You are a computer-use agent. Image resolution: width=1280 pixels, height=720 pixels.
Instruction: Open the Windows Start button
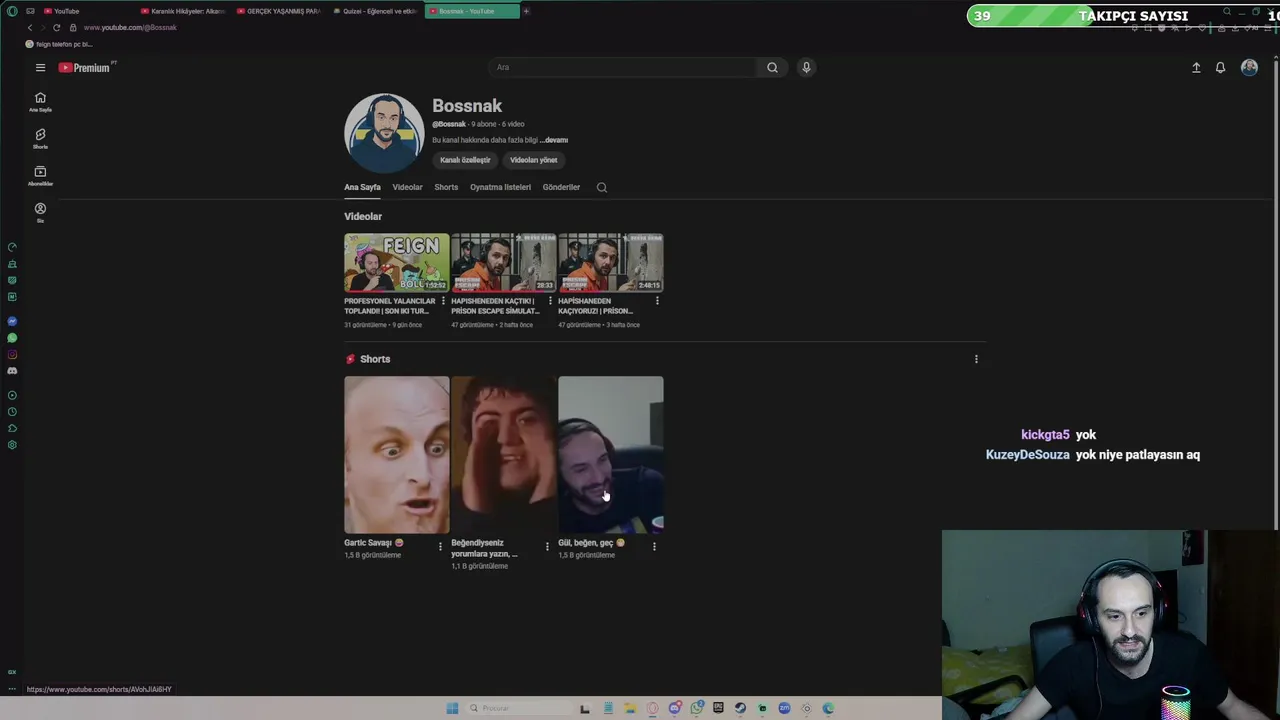click(452, 708)
